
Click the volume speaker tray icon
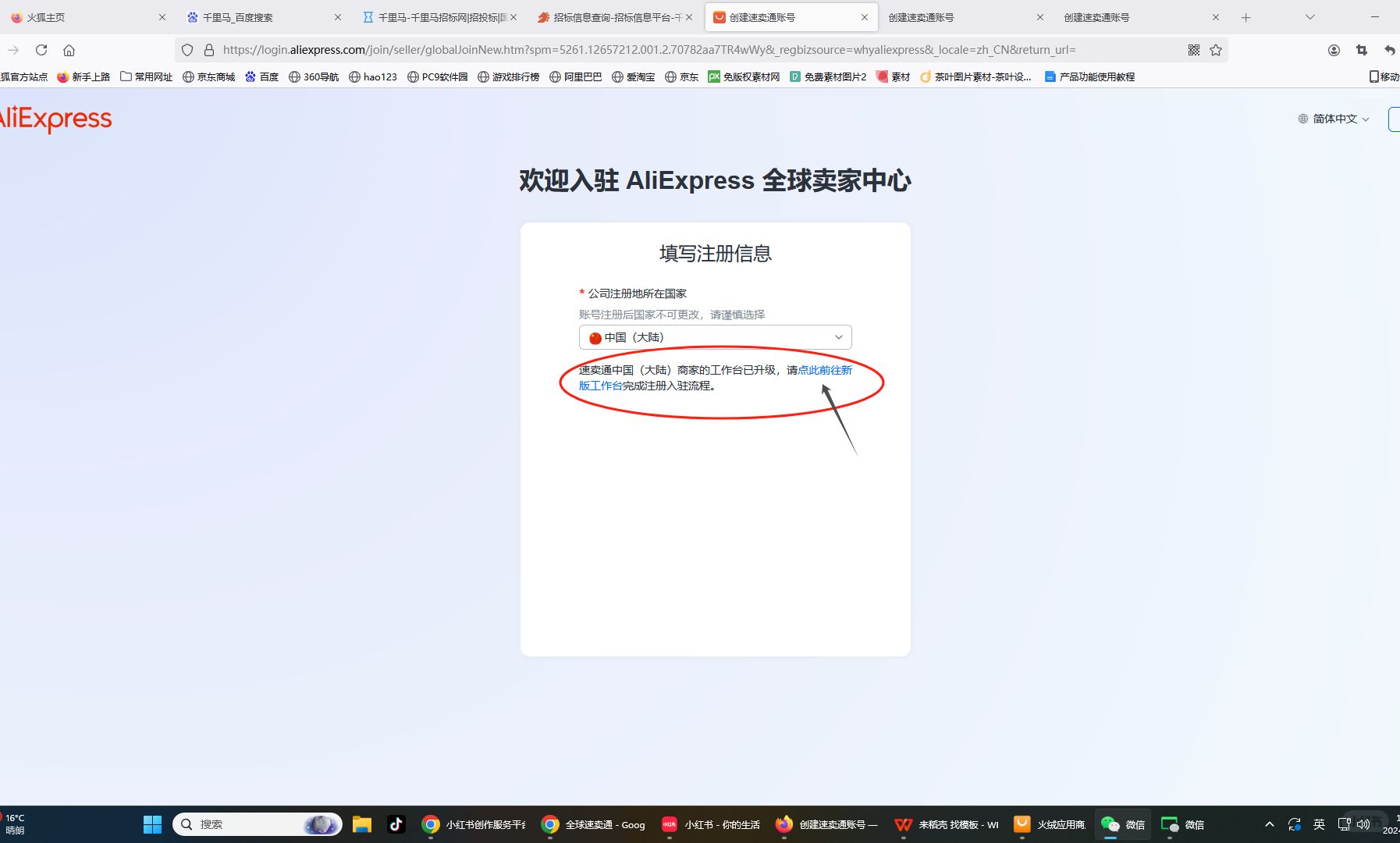tap(1363, 824)
